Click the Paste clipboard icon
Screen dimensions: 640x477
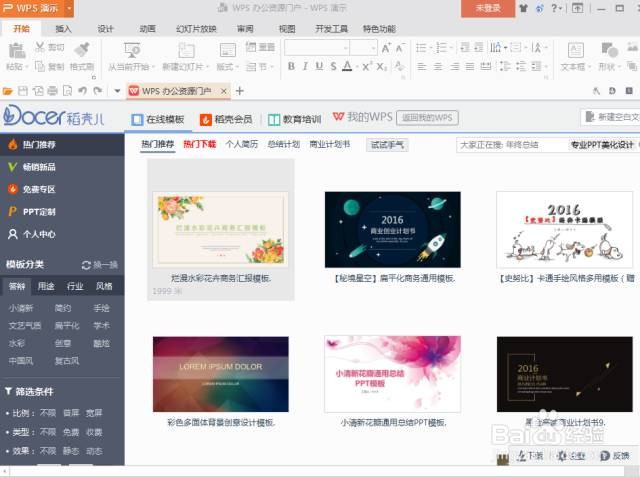17,51
